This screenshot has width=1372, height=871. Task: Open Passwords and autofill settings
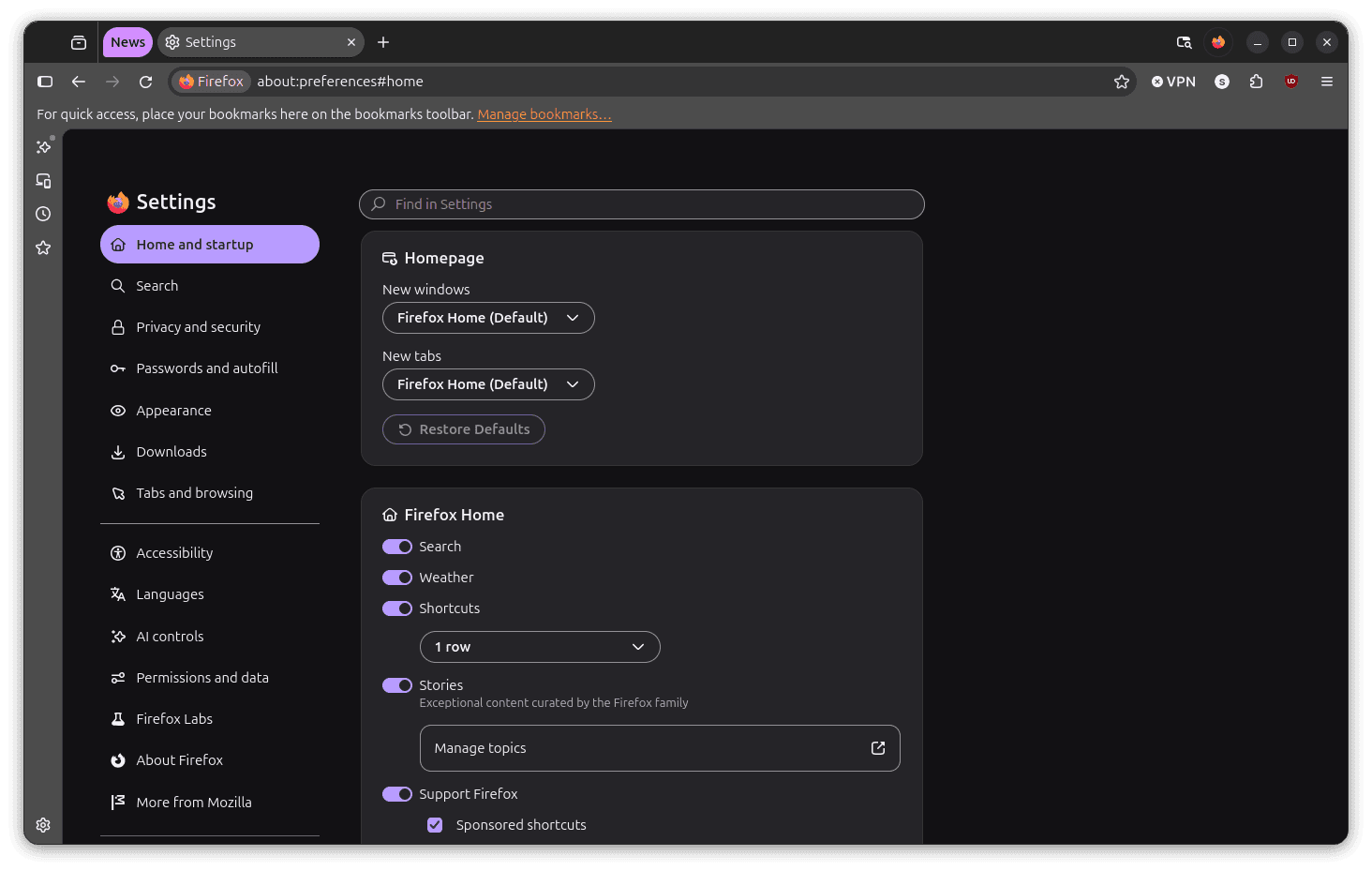click(210, 368)
